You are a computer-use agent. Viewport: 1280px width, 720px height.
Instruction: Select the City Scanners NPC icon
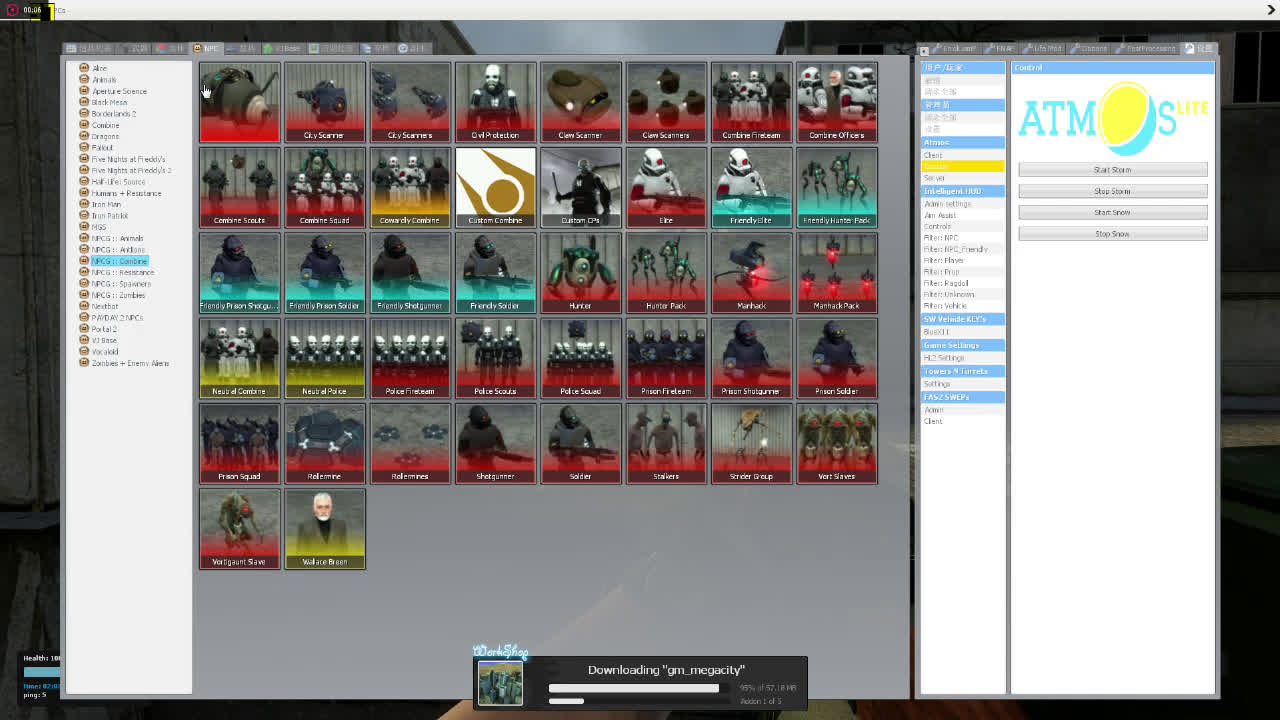click(x=410, y=102)
